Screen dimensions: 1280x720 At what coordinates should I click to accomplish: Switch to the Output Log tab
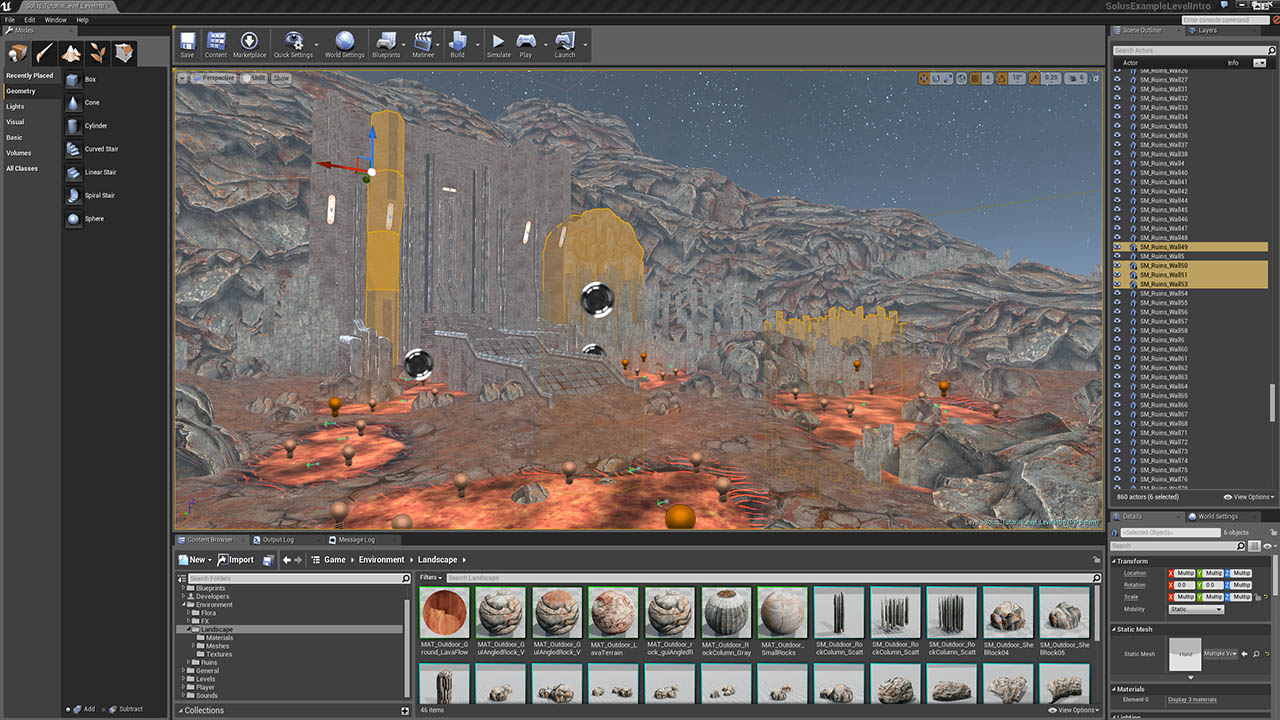tap(278, 540)
